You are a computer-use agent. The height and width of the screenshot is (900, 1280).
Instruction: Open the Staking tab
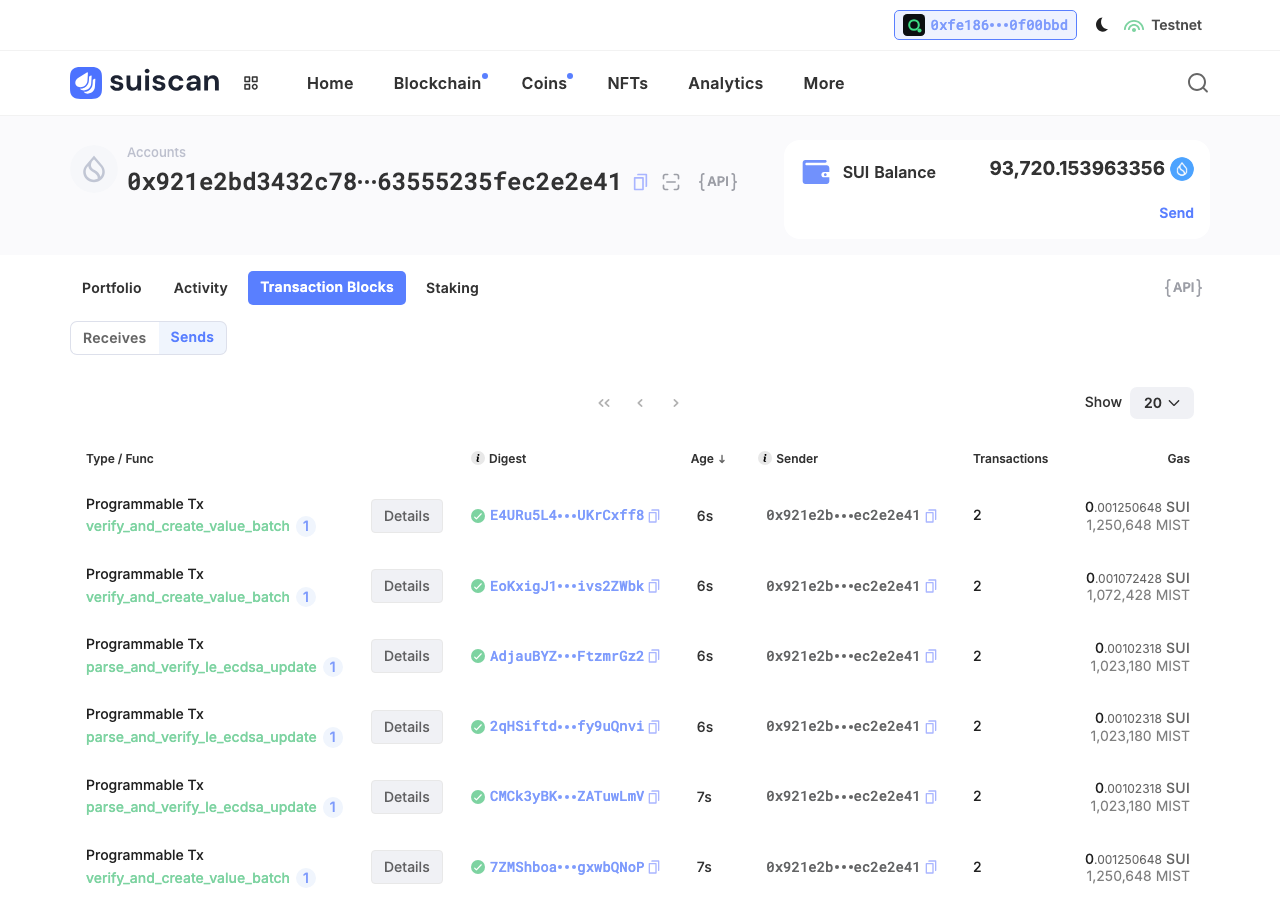click(452, 288)
